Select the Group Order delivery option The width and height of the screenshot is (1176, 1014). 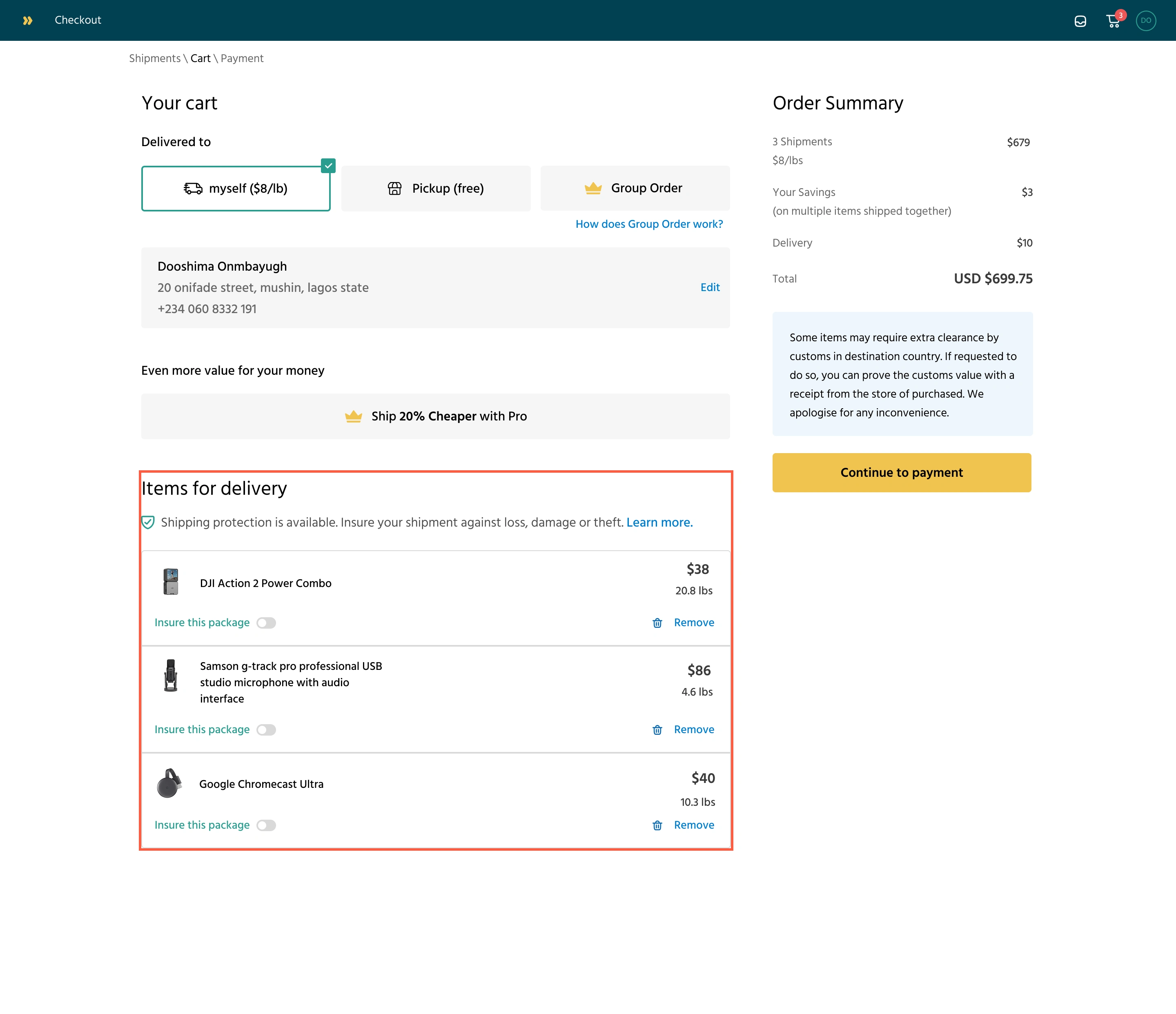(635, 188)
